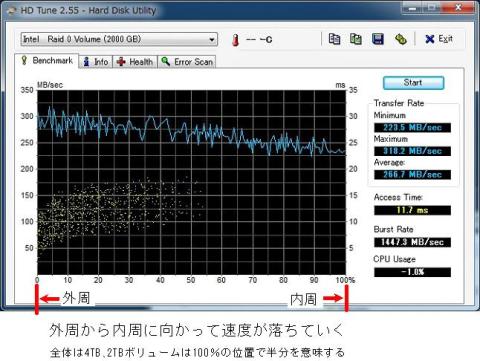Click the HD Tune title bar icon
Viewport: 480px width, 361px height.
[11, 11]
